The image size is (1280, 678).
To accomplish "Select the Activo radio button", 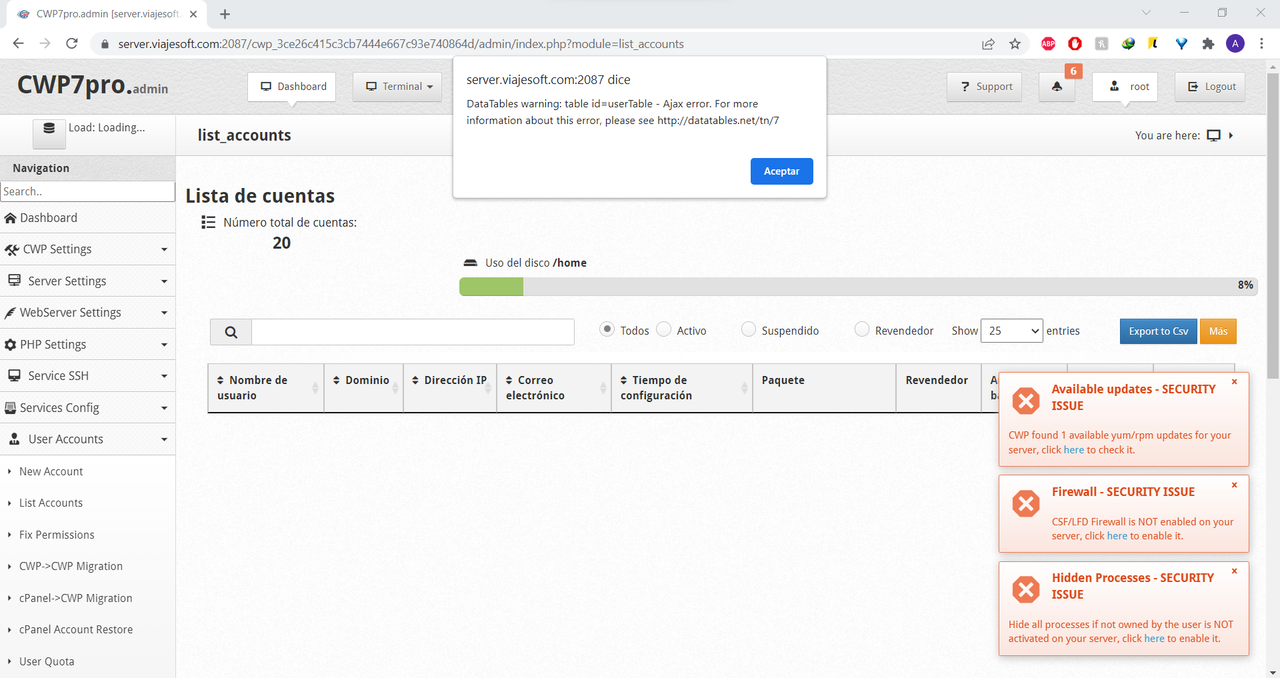I will pyautogui.click(x=664, y=329).
